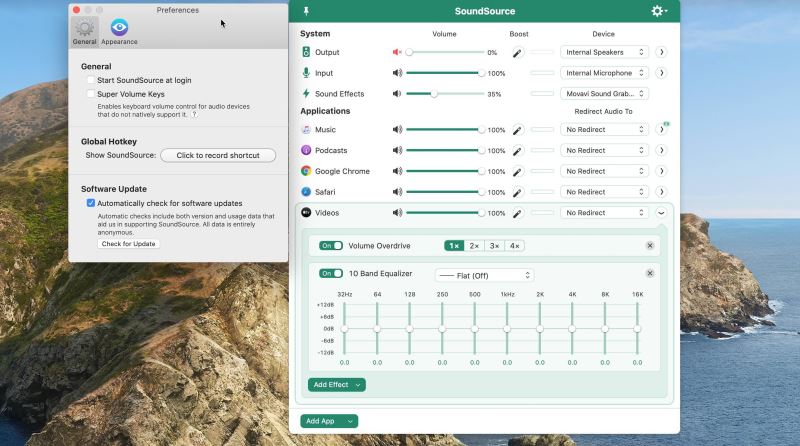Open Super Volume Keys help question mark
Image resolution: width=800 pixels, height=446 pixels.
pyautogui.click(x=194, y=115)
